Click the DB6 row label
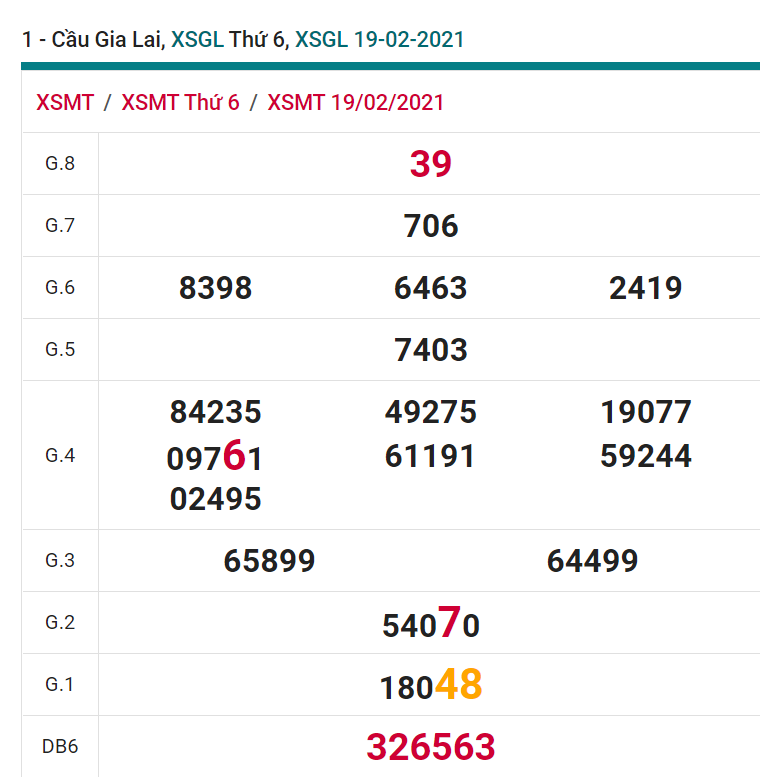This screenshot has height=777, width=760. point(60,747)
